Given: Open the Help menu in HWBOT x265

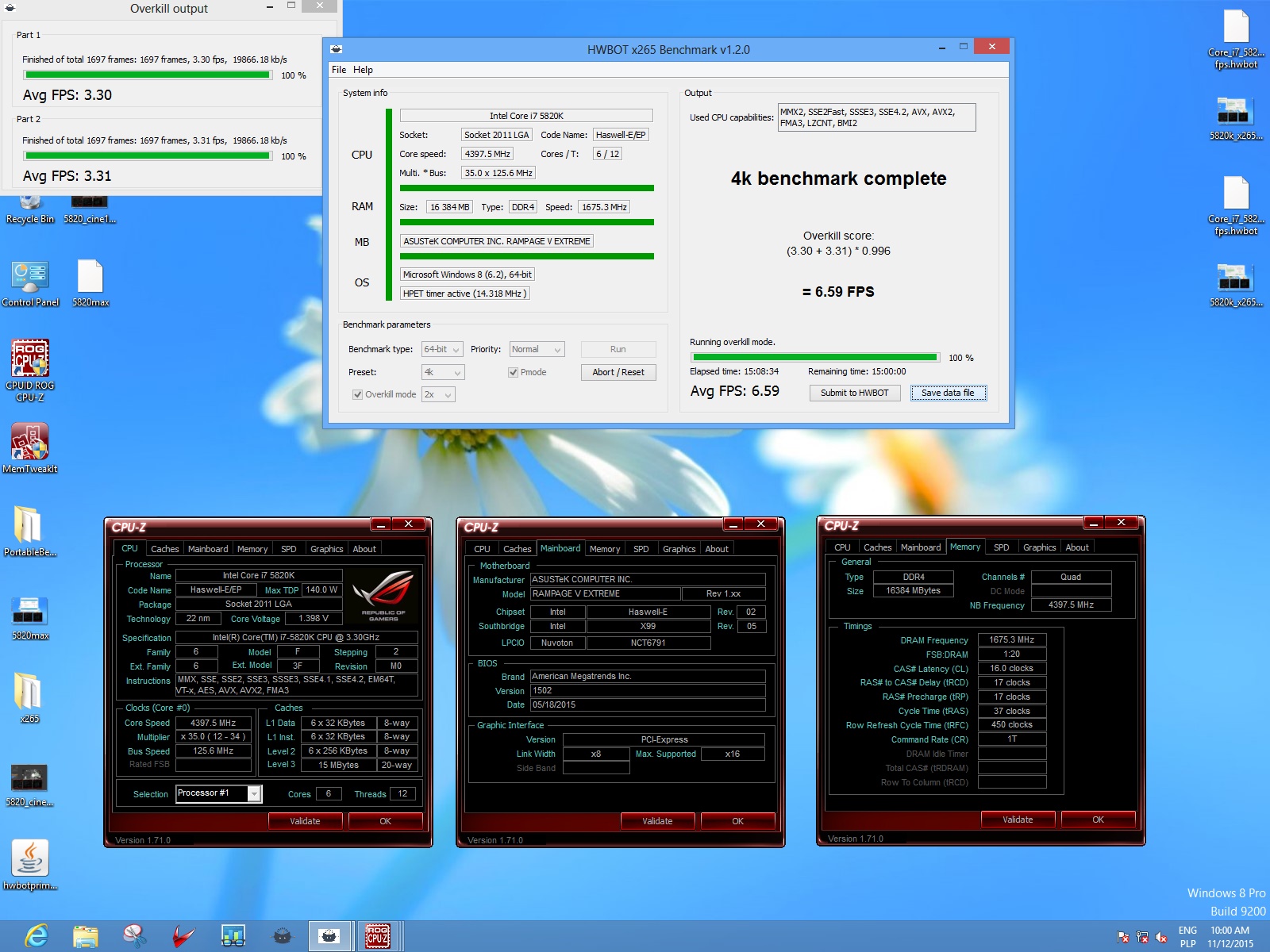Looking at the screenshot, I should 363,70.
